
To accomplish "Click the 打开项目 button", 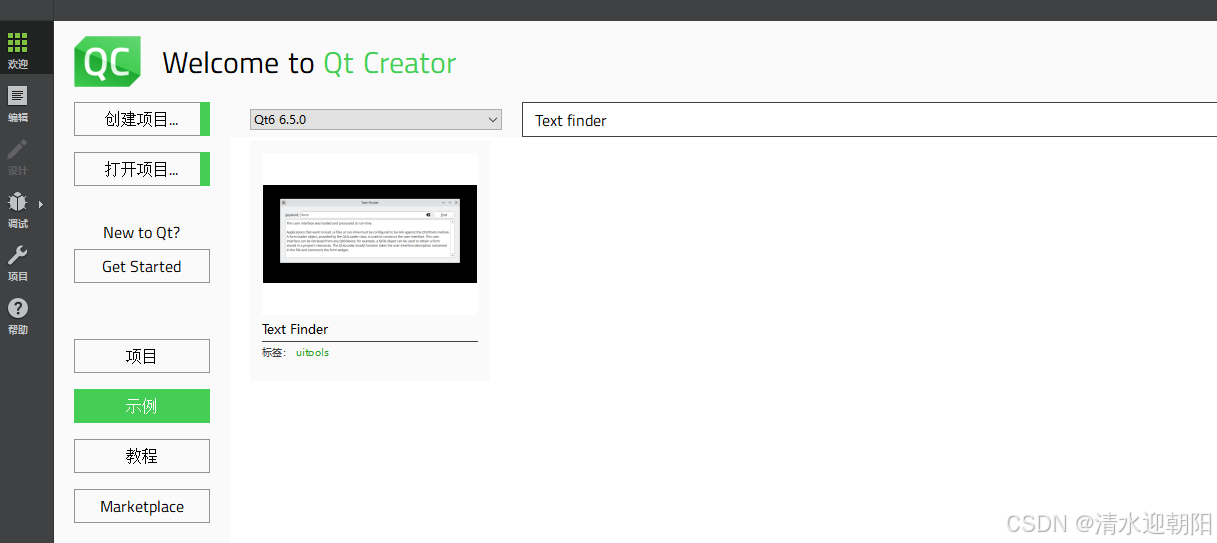I will tap(142, 169).
